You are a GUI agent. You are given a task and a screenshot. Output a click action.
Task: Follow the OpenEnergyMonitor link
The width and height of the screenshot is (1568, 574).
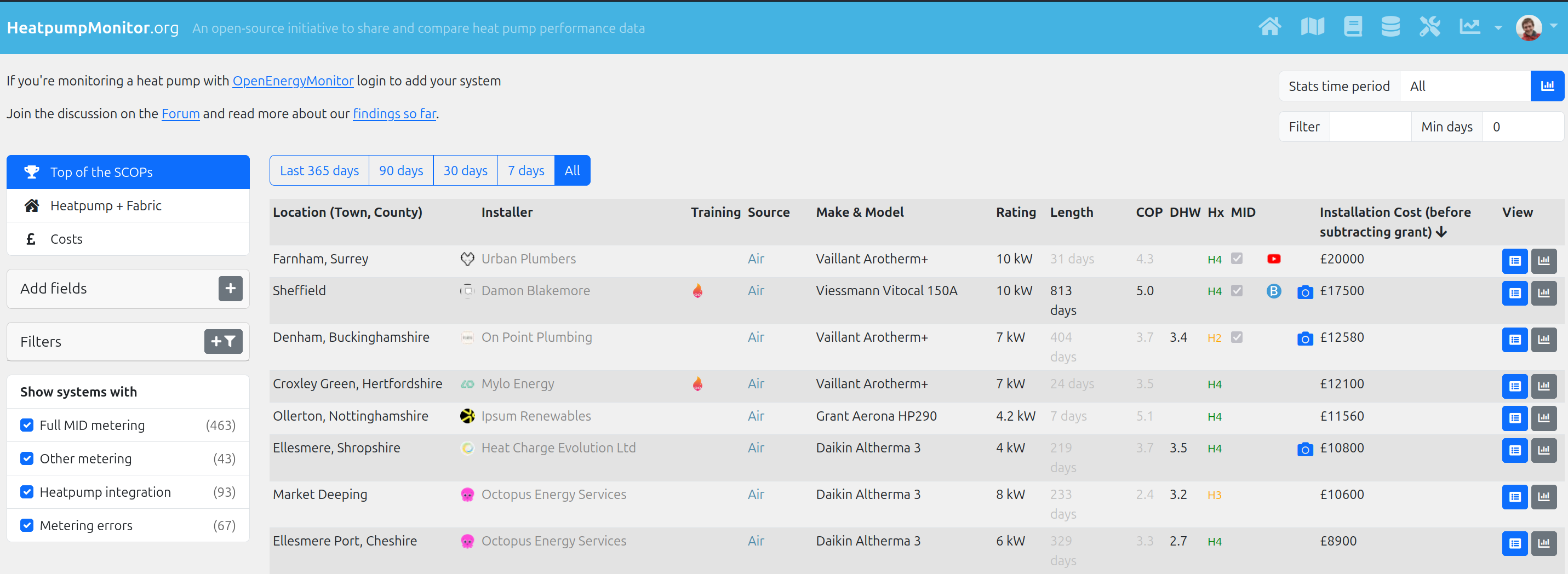[293, 81]
